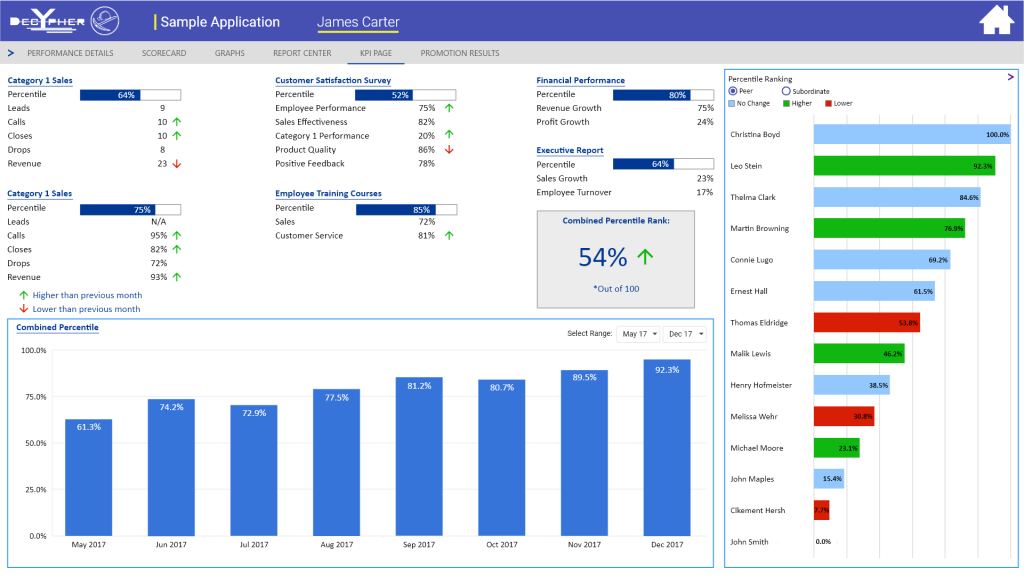Click the red down arrow next to Revenue 23

point(177,164)
